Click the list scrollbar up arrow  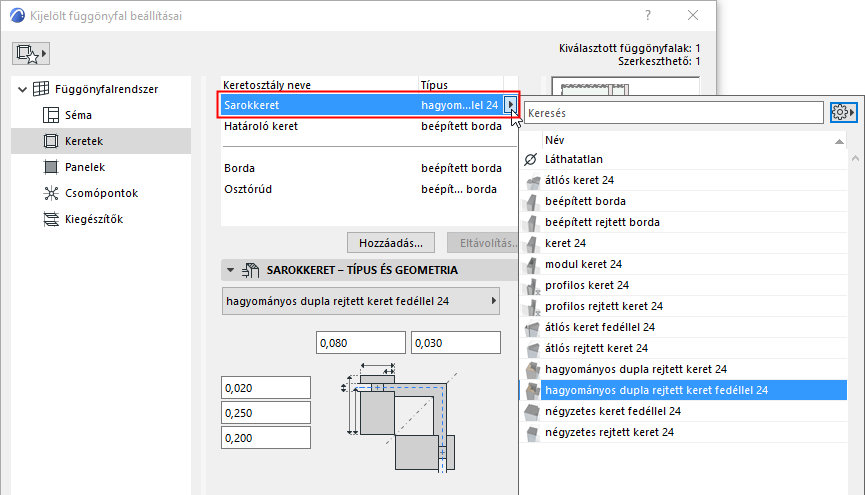tap(855, 158)
